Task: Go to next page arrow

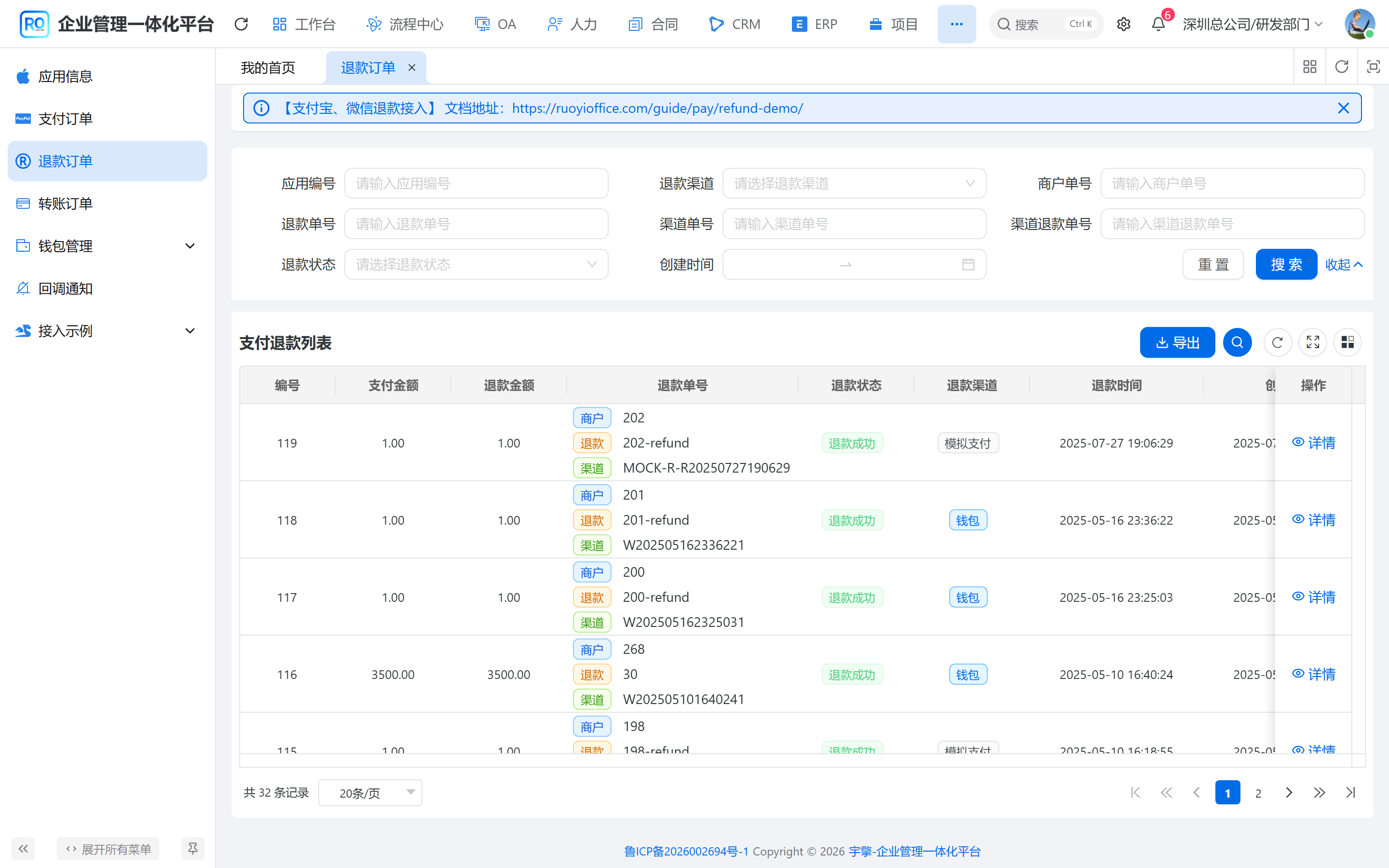Action: (1289, 793)
